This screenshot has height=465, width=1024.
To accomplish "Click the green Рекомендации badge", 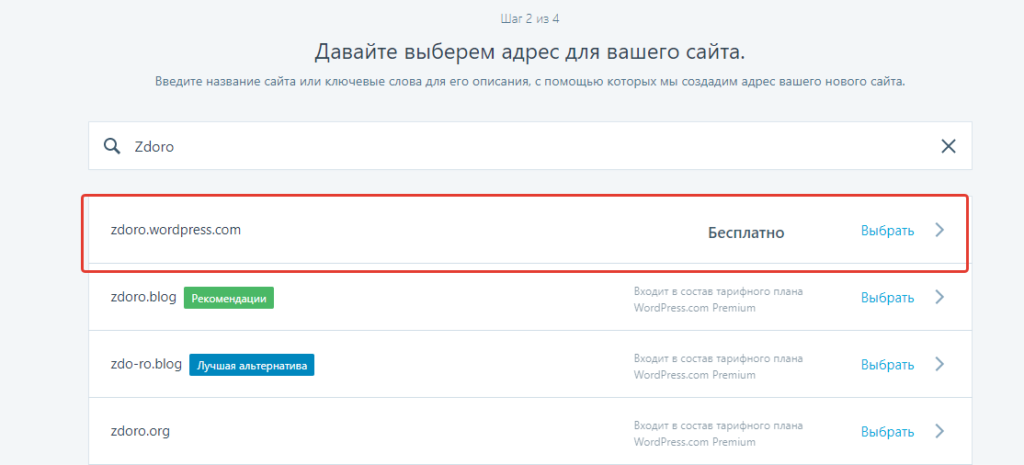I will [229, 298].
